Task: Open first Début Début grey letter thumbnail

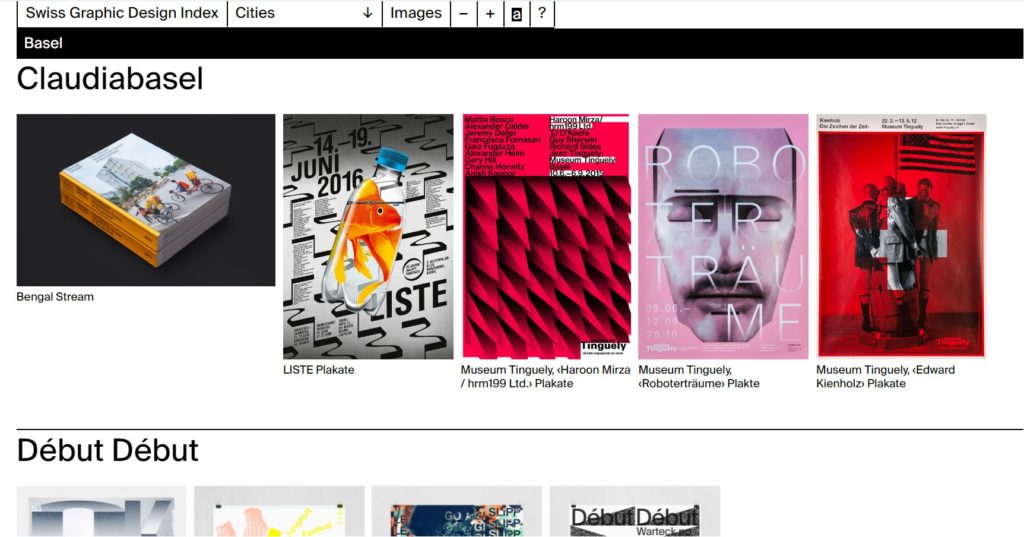Action: (102, 512)
